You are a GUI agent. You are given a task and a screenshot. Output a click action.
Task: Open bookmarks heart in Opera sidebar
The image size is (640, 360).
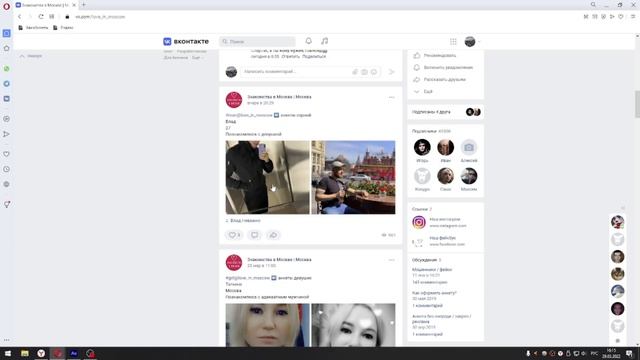pos(7,154)
